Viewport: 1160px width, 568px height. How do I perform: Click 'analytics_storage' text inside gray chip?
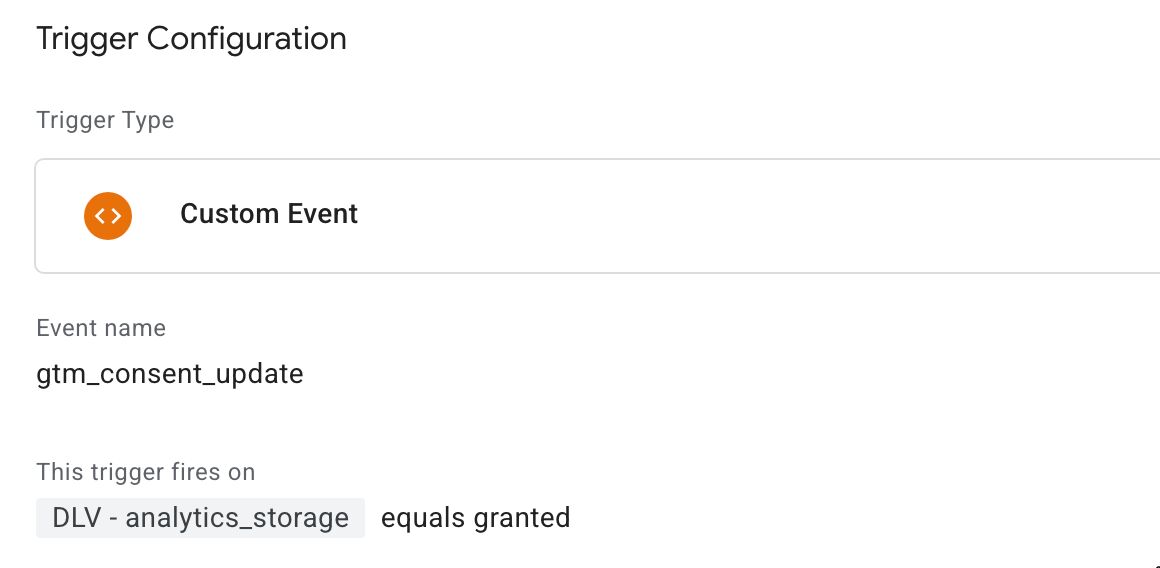tap(237, 518)
